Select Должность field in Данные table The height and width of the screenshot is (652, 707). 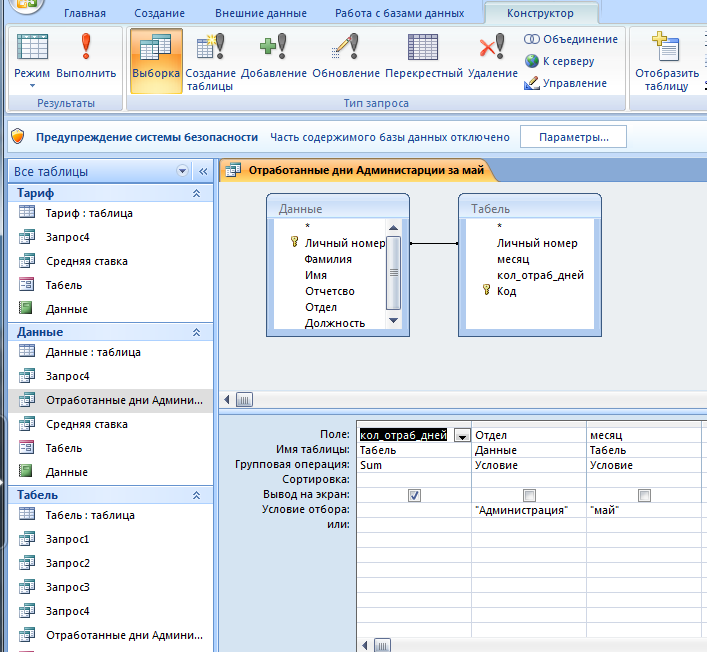[335, 323]
